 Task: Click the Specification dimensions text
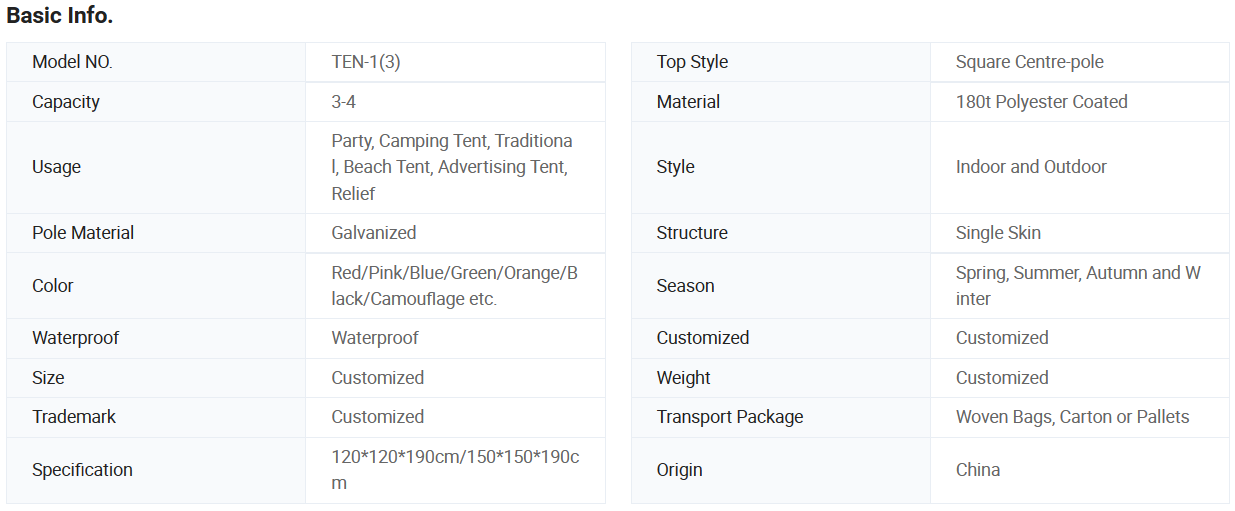click(454, 470)
